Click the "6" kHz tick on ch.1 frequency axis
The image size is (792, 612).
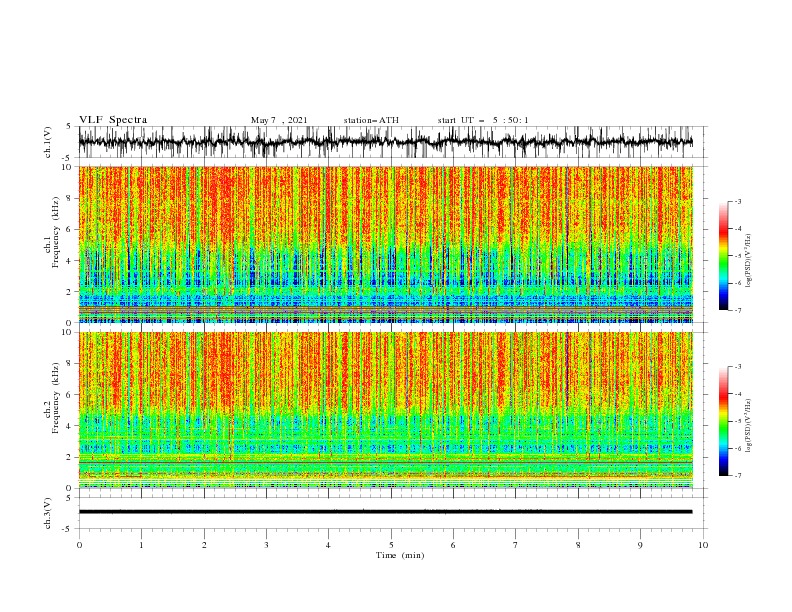tap(70, 229)
